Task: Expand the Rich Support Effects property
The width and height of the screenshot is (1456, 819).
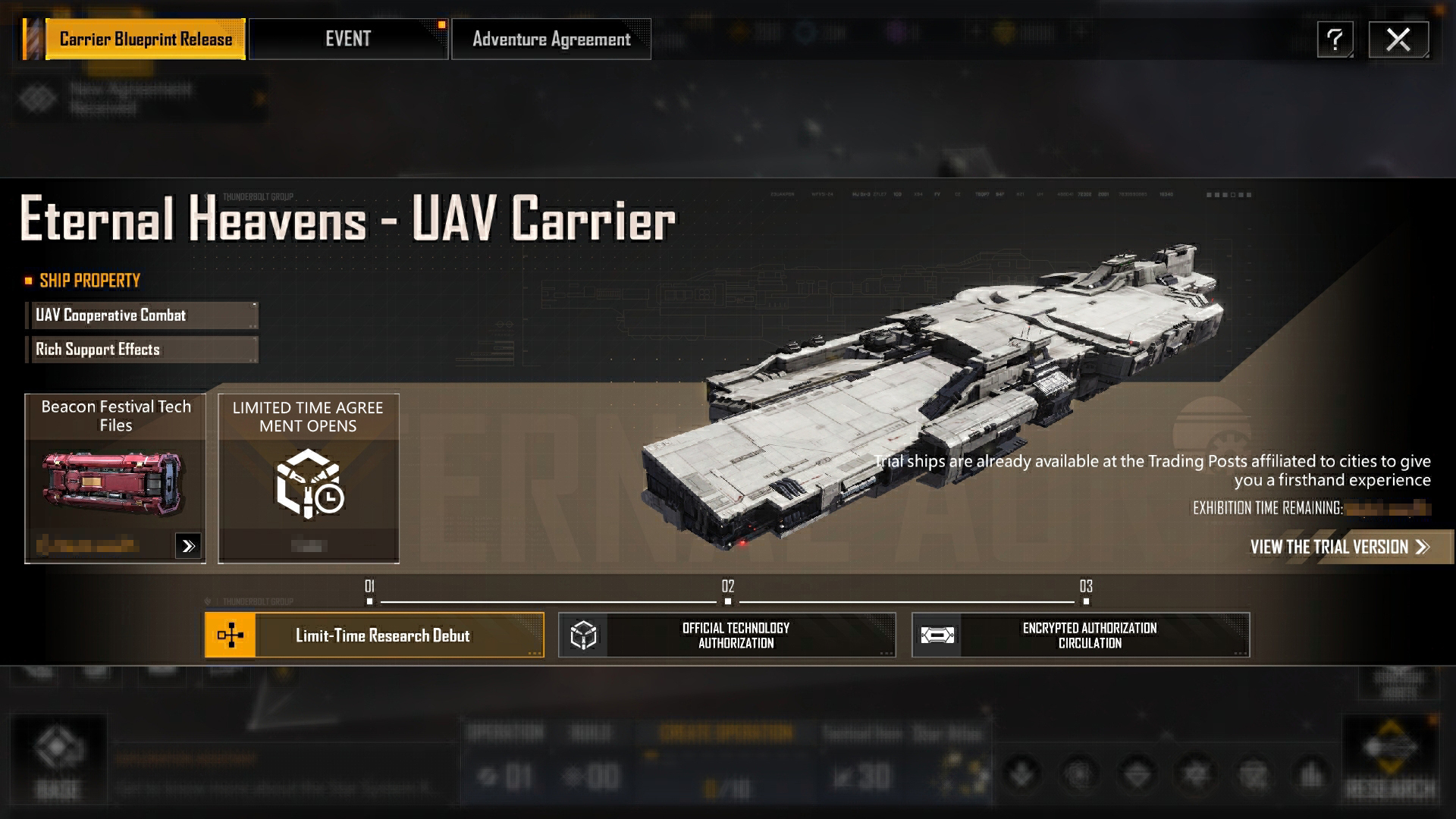Action: 143,350
